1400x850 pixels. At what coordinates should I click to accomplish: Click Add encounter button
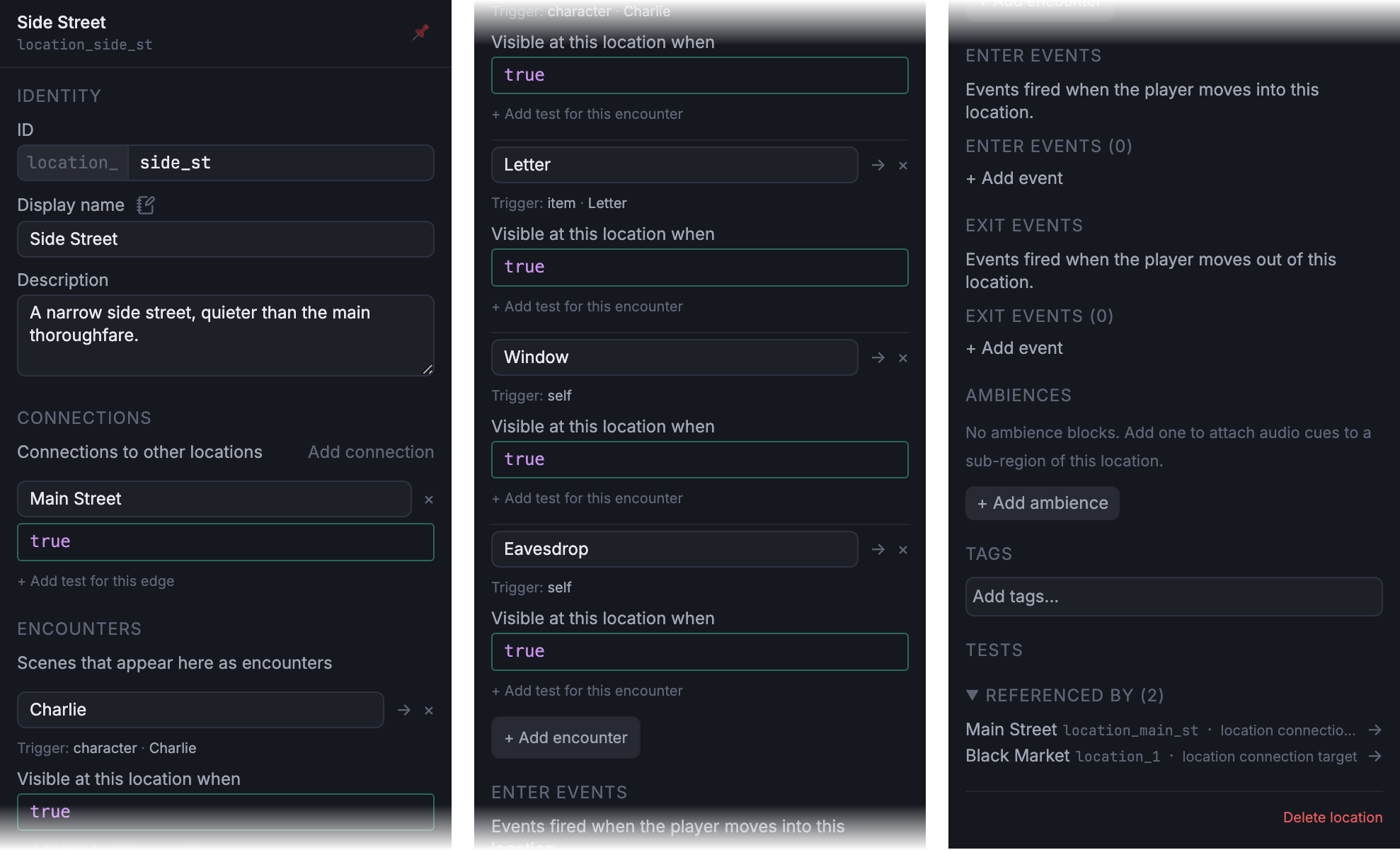pos(566,737)
